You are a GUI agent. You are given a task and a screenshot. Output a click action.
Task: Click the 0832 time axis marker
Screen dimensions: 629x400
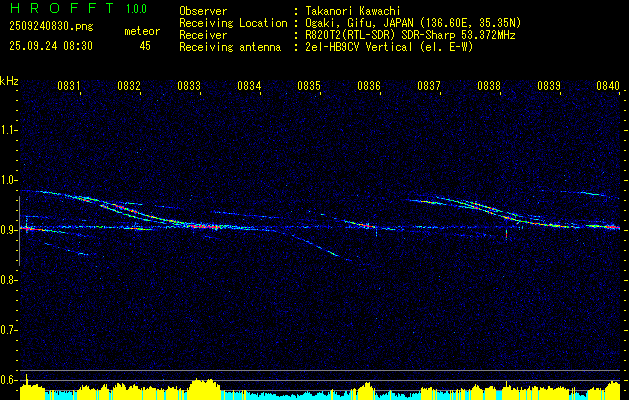pos(129,85)
